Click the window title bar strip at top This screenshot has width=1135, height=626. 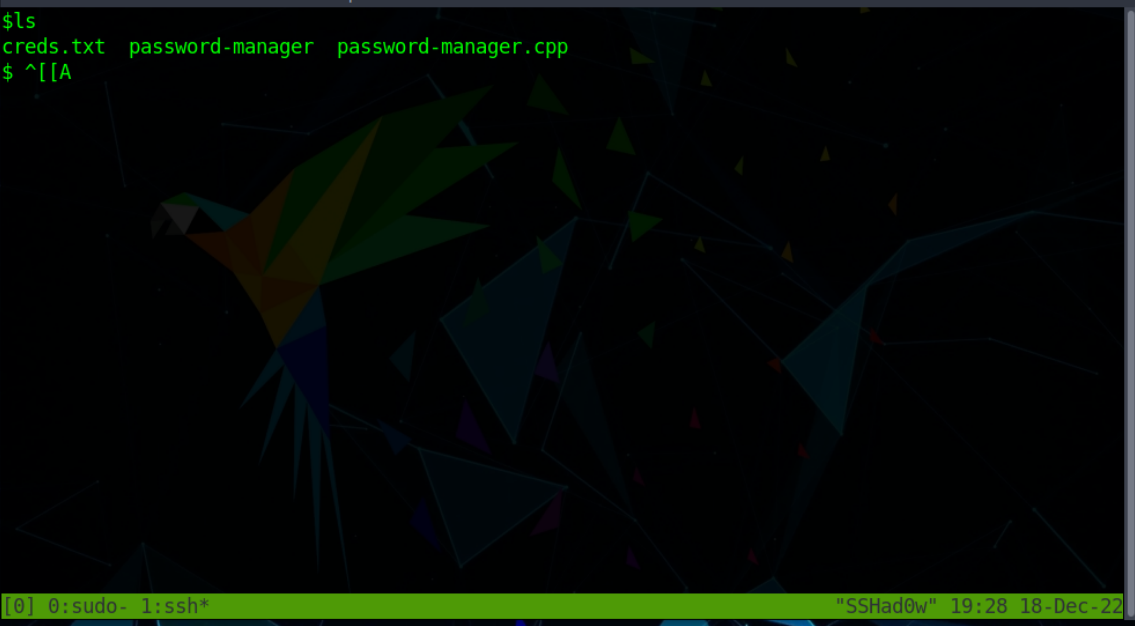[568, 3]
